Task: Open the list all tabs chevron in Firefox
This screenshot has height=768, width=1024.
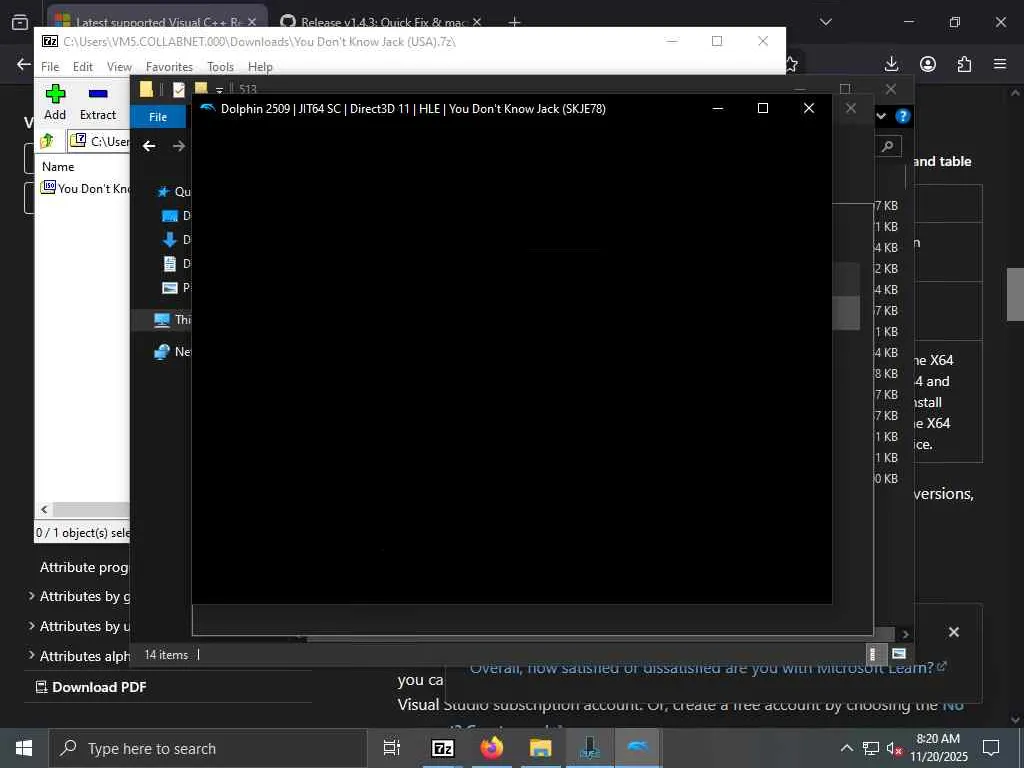Action: [825, 22]
